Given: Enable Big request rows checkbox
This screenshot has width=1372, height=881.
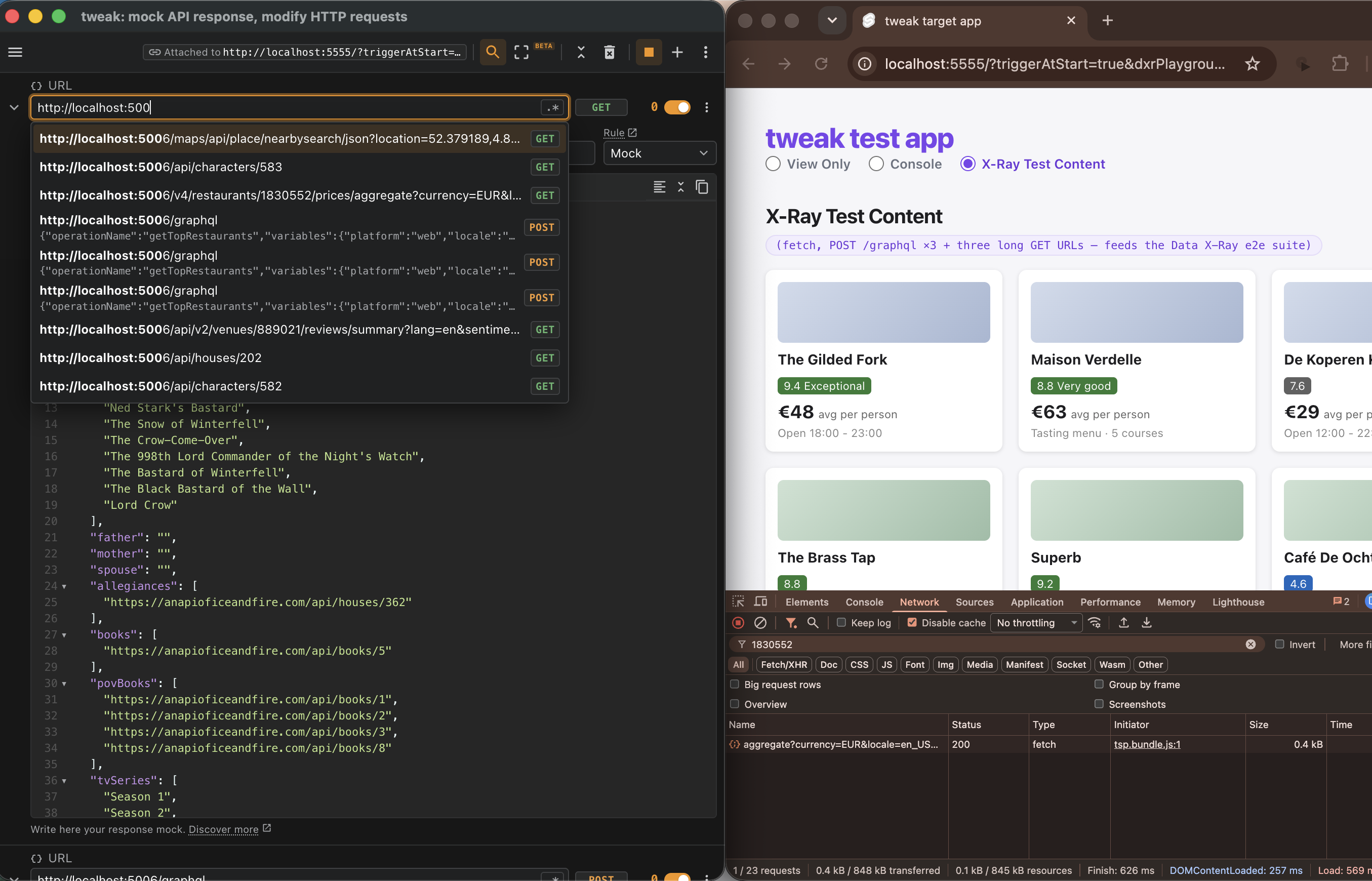Looking at the screenshot, I should (x=734, y=684).
